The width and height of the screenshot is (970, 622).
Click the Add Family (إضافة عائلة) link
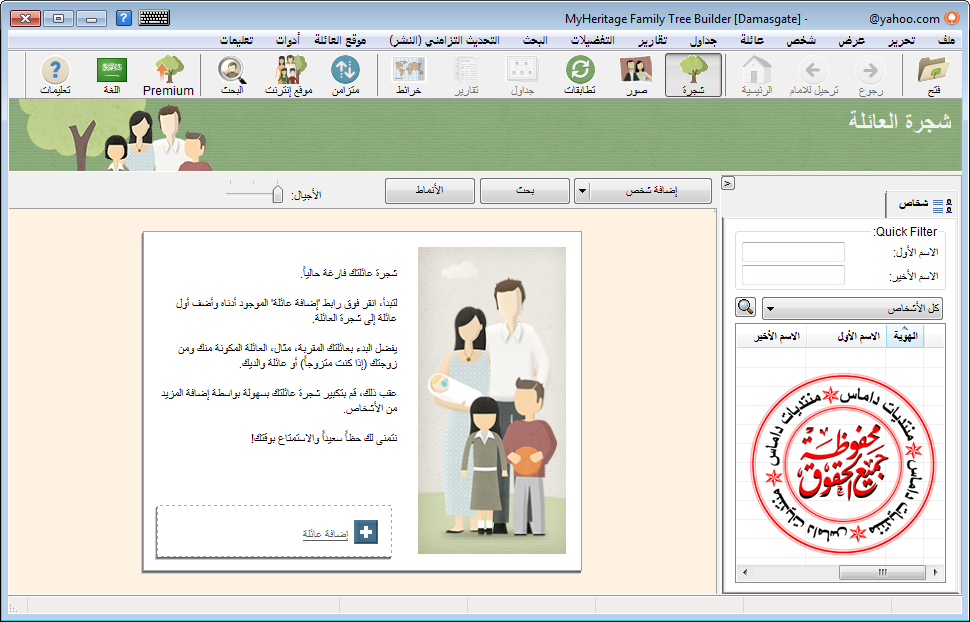click(325, 533)
